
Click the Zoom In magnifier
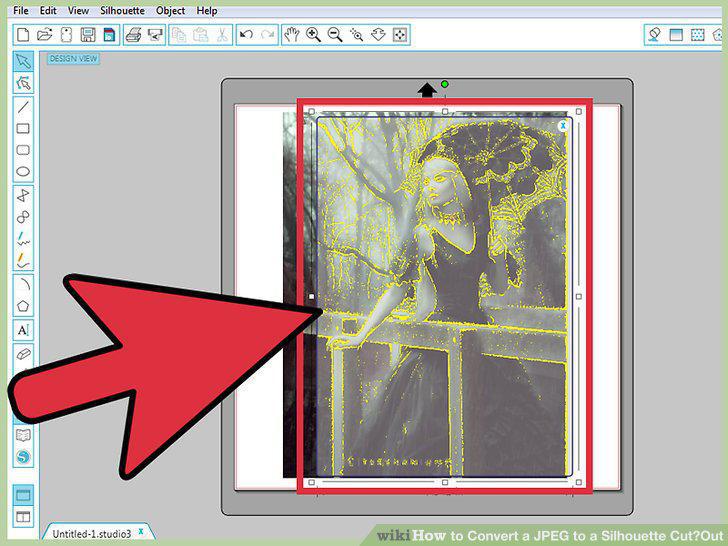(x=313, y=35)
